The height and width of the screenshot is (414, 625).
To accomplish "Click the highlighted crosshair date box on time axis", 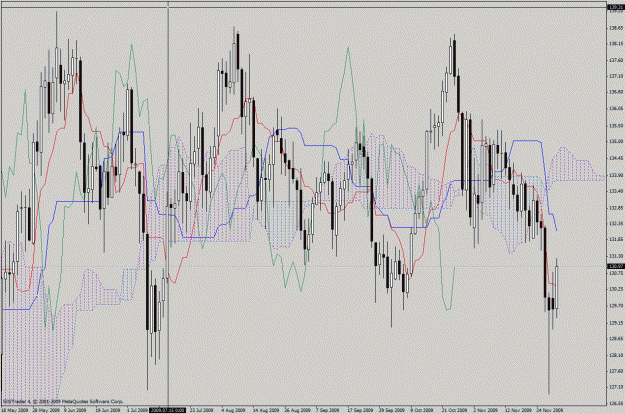I will tap(167, 410).
